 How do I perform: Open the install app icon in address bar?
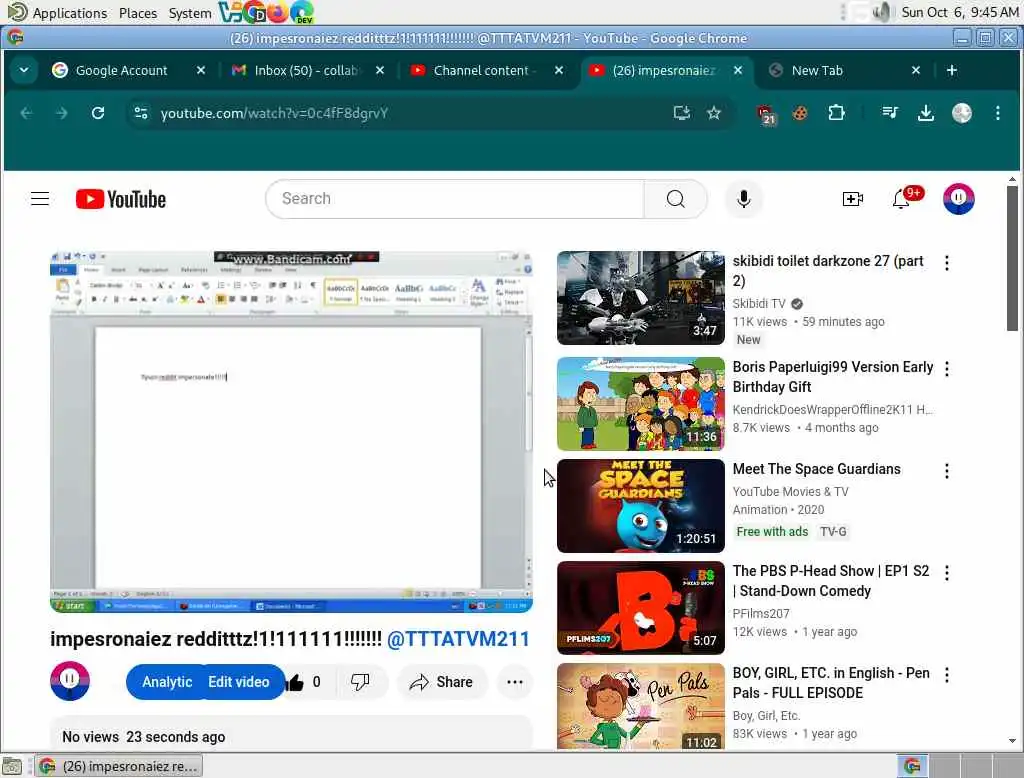pyautogui.click(x=681, y=113)
